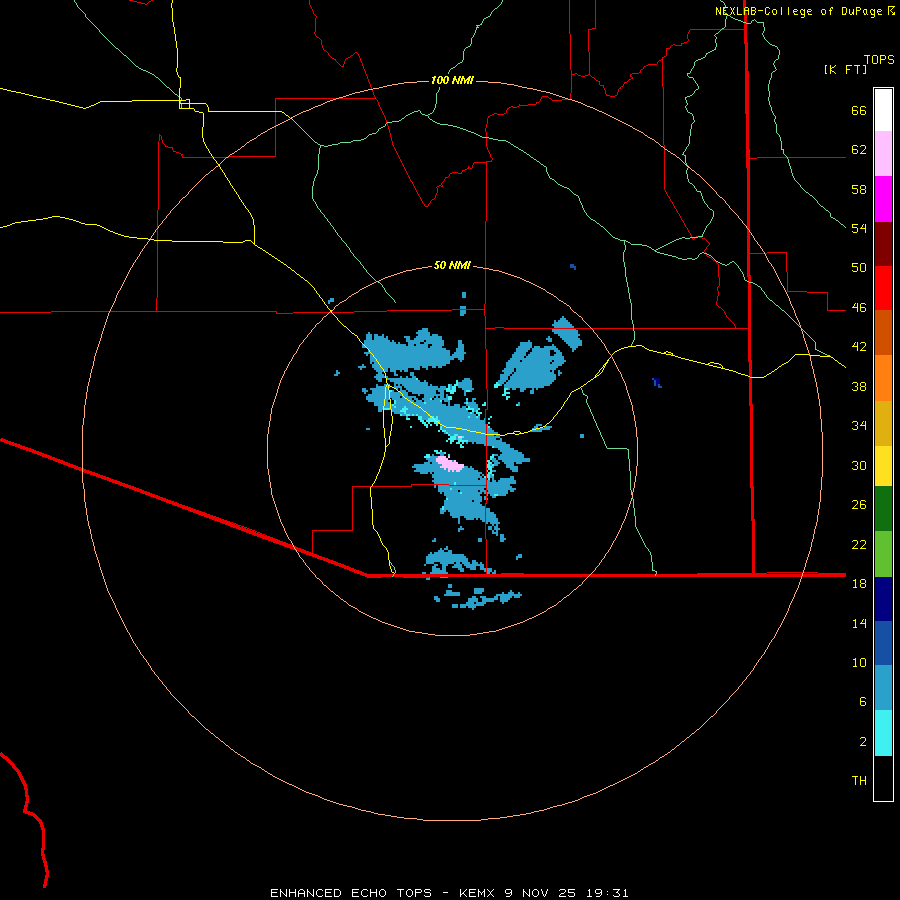Screen dimensions: 900x900
Task: Click the pink echo top patch on radar
Action: 449,464
